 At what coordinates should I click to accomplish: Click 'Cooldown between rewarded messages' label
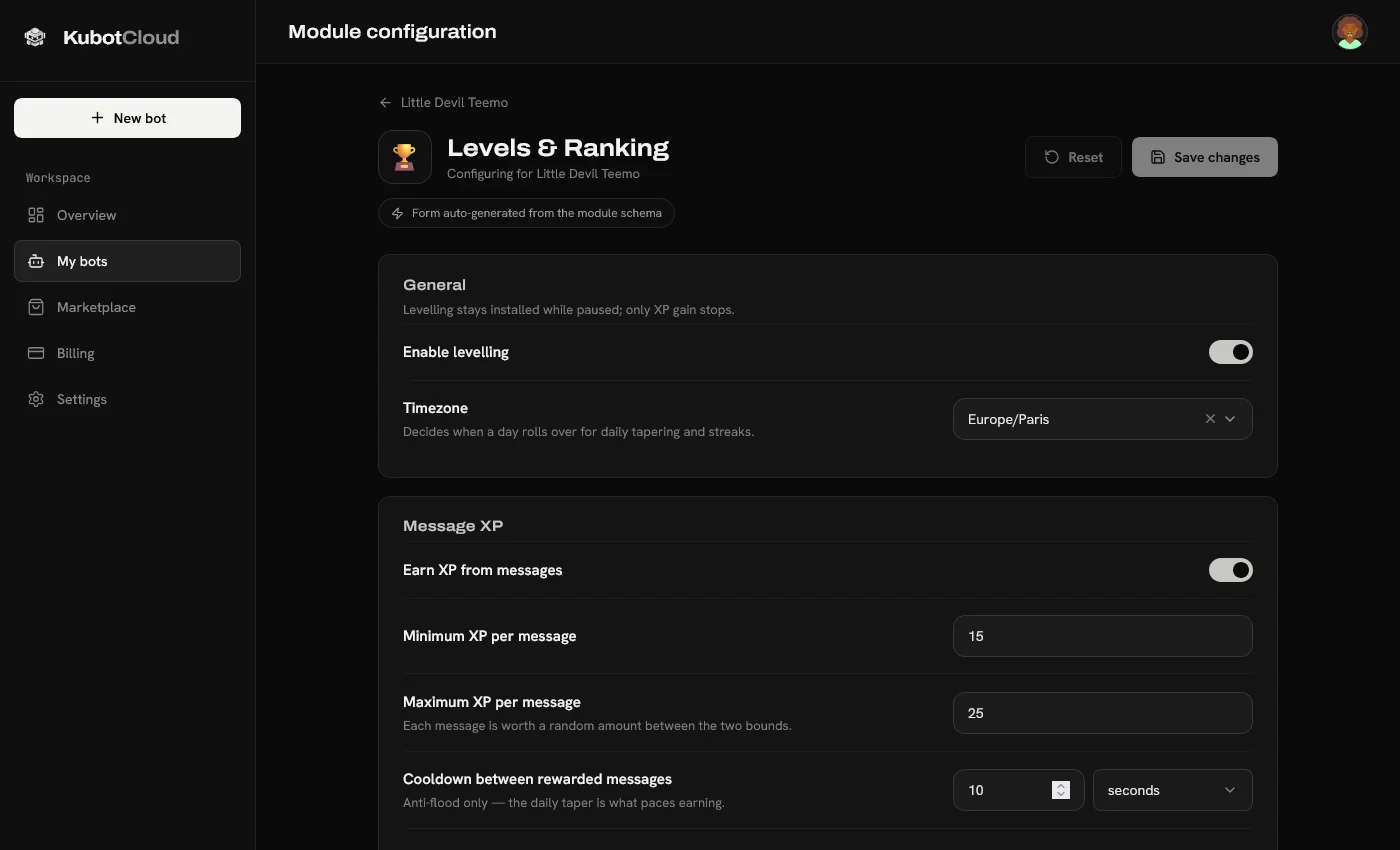[x=537, y=779]
